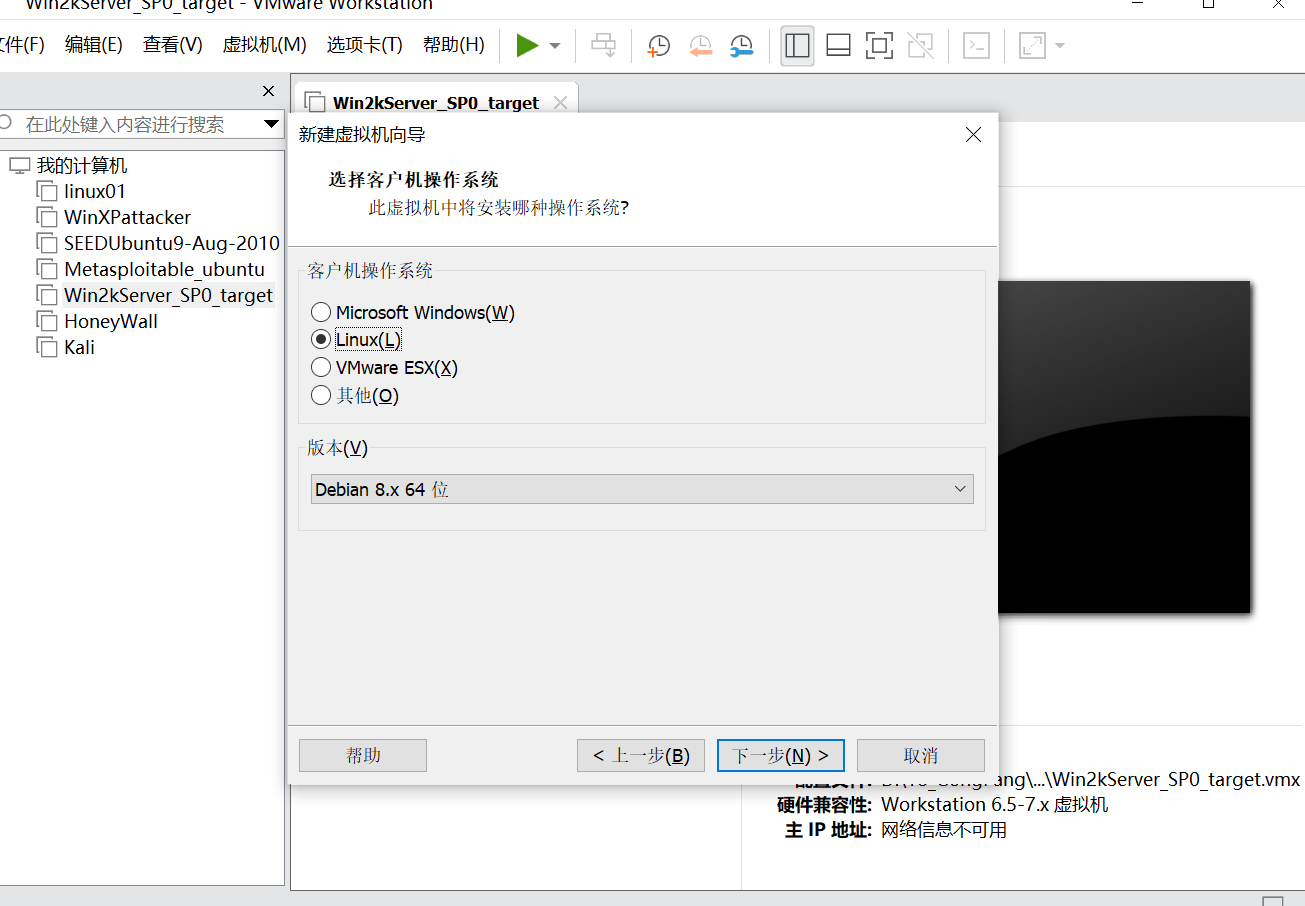Screen dimensions: 1305x906
Task: Select the VMware ESX(X) radio button
Action: coord(321,367)
